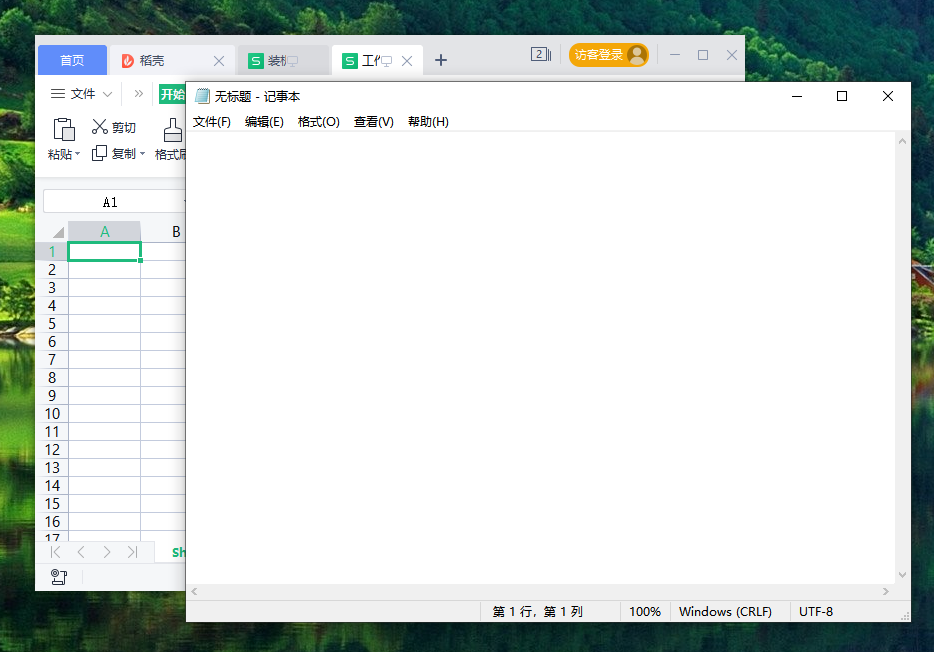The width and height of the screenshot is (934, 652).
Task: Expand the hidden ribbon tabs chevron
Action: (x=138, y=94)
